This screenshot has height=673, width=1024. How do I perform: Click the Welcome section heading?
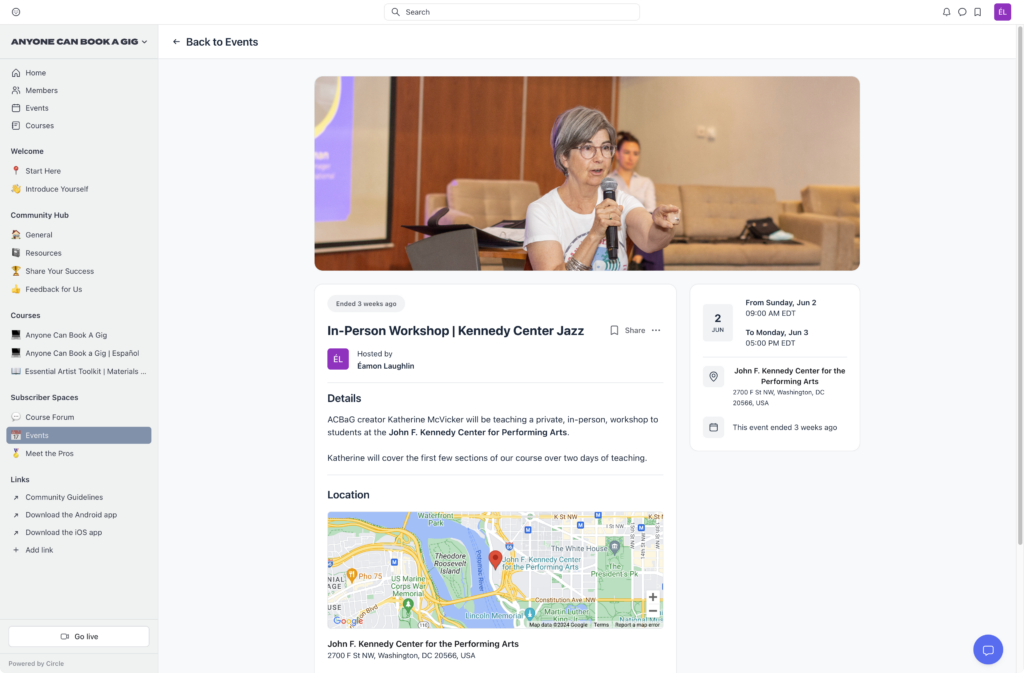pos(27,151)
